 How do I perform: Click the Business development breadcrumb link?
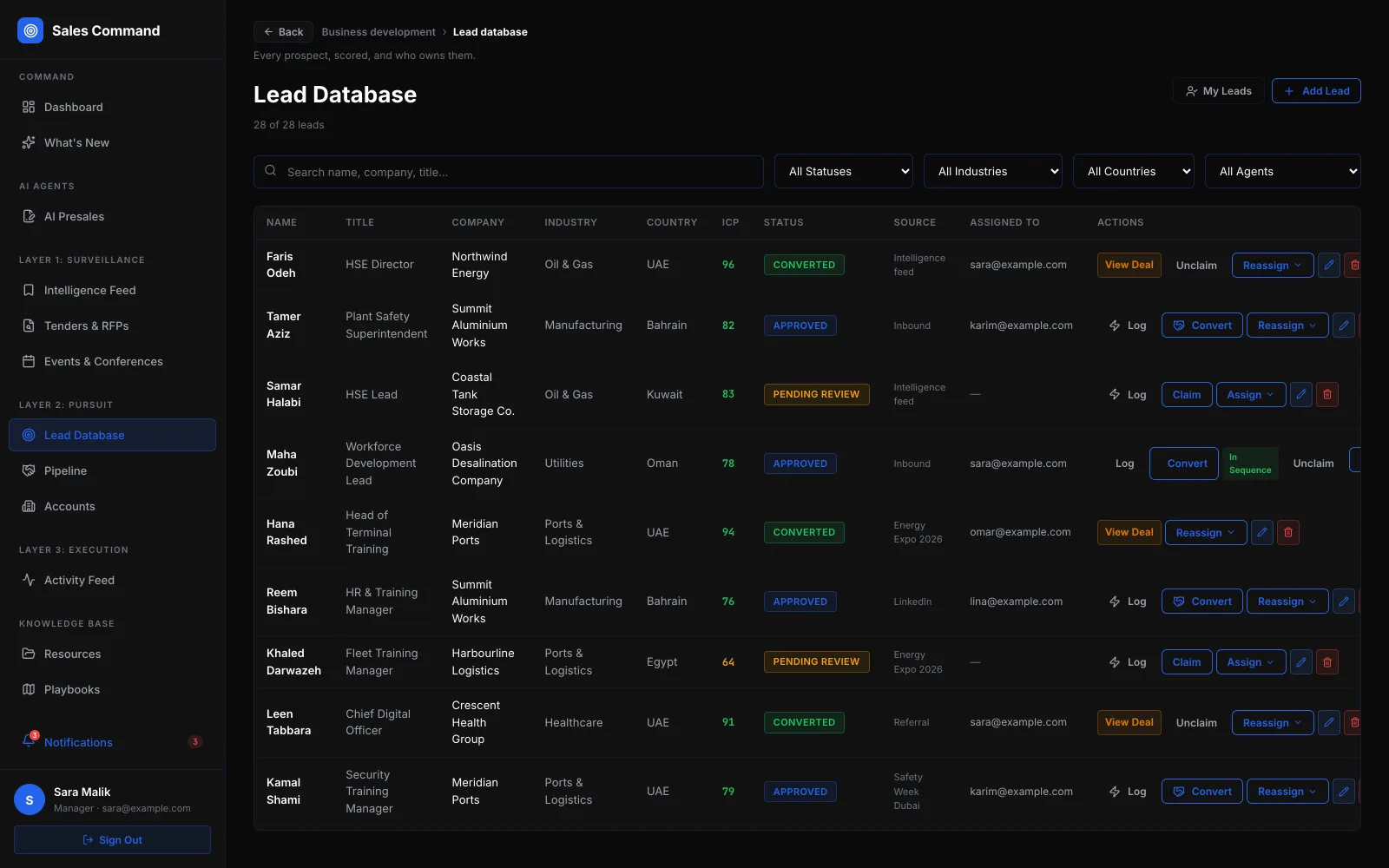(379, 32)
